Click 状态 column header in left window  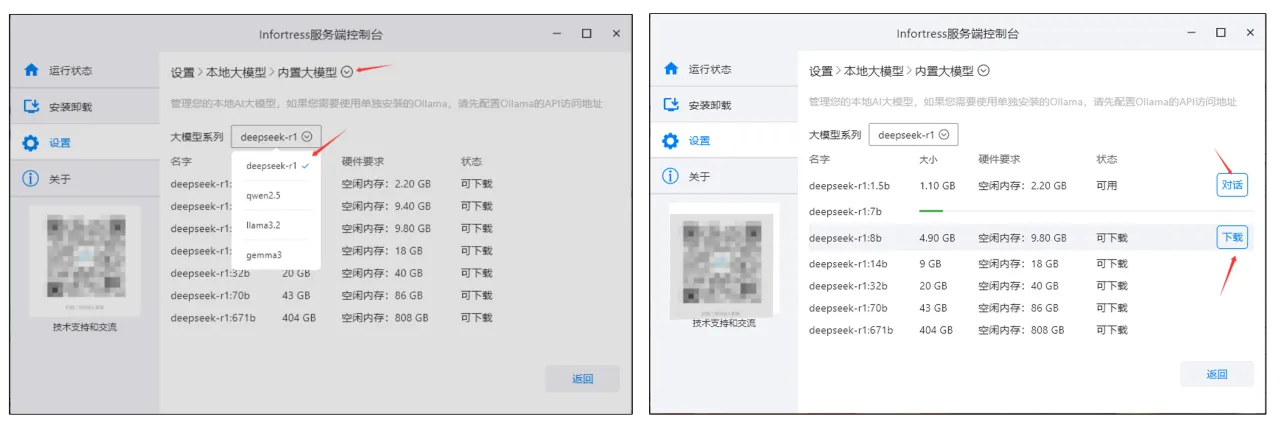point(471,161)
